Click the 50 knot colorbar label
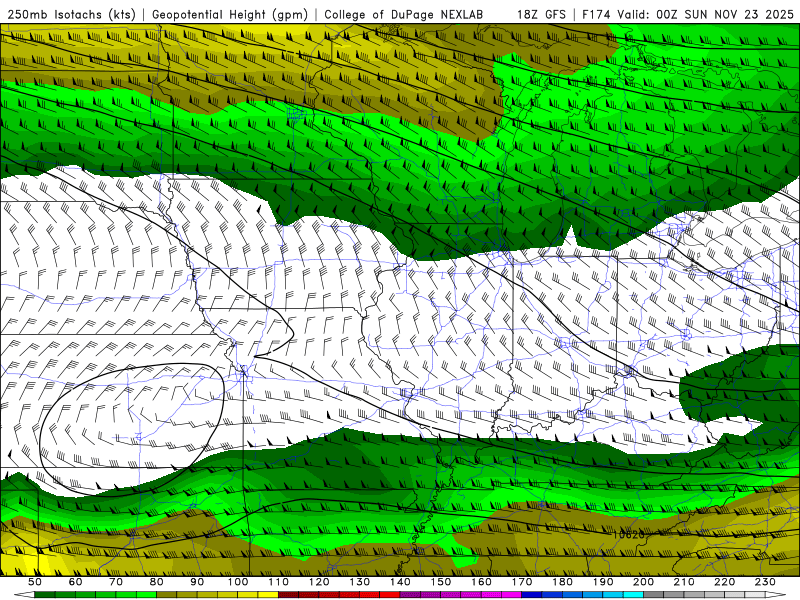This screenshot has width=800, height=600. (x=35, y=582)
